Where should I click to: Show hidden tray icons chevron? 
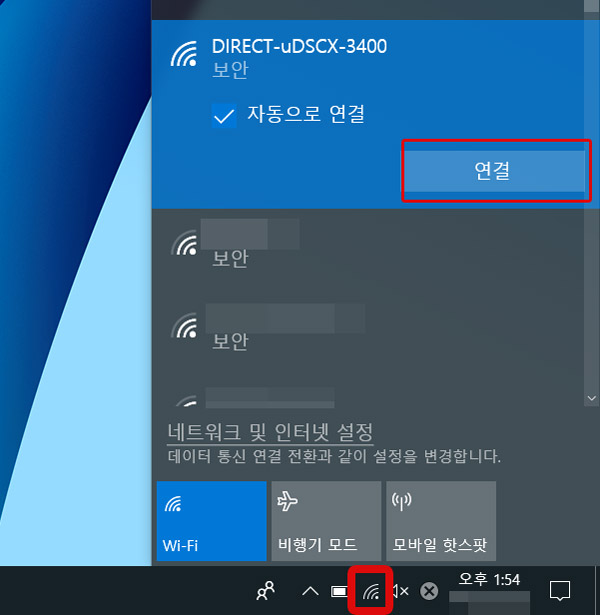tap(310, 591)
